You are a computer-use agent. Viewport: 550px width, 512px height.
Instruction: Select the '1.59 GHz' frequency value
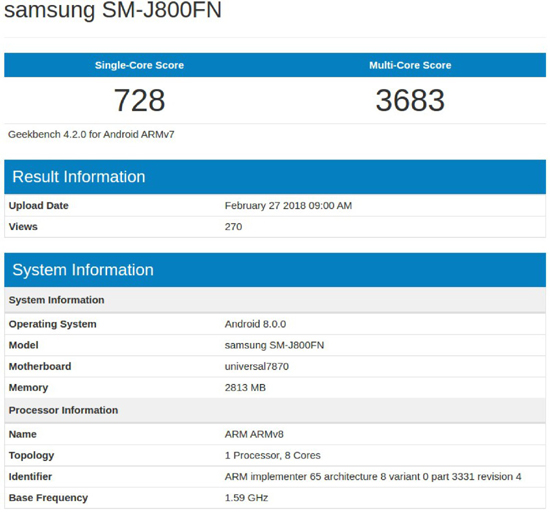point(247,498)
